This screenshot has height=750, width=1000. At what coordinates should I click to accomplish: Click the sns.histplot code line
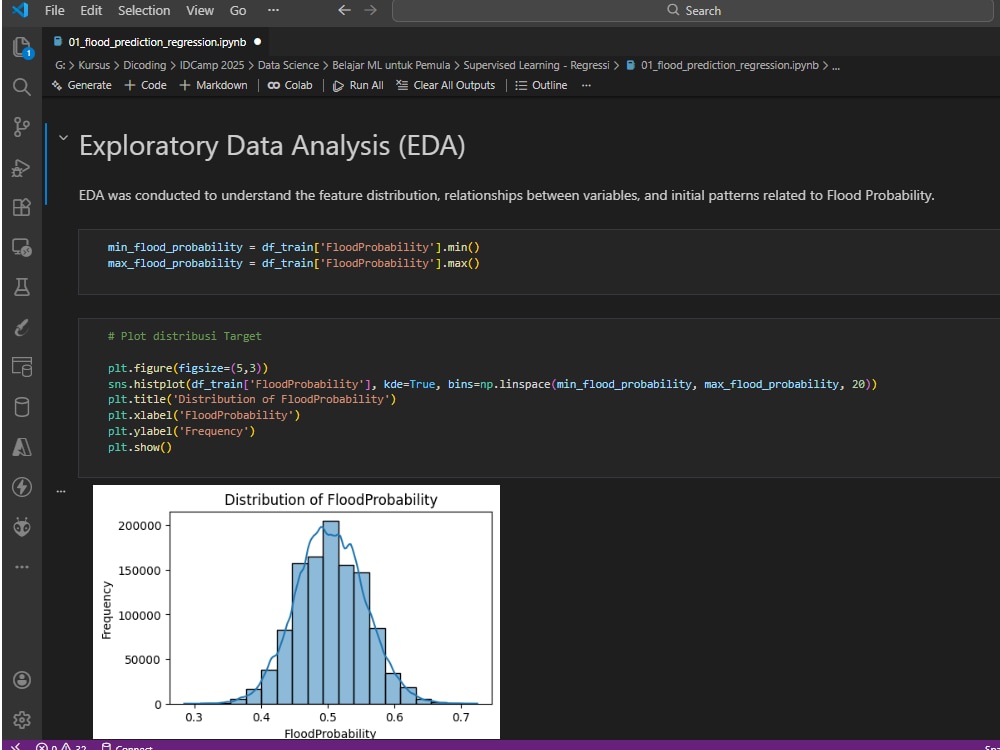point(492,384)
